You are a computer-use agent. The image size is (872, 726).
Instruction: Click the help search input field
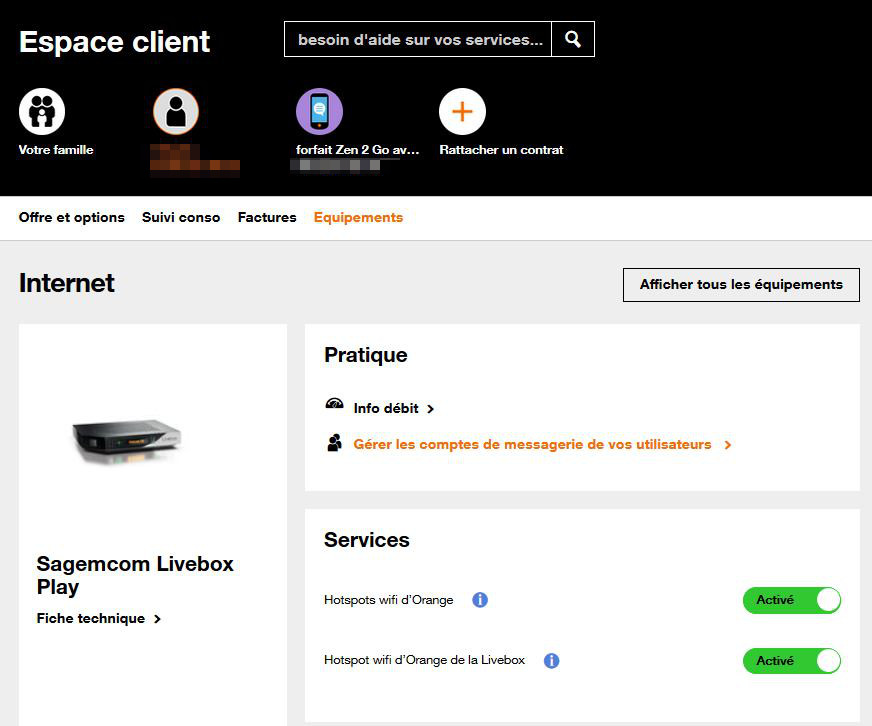click(417, 39)
